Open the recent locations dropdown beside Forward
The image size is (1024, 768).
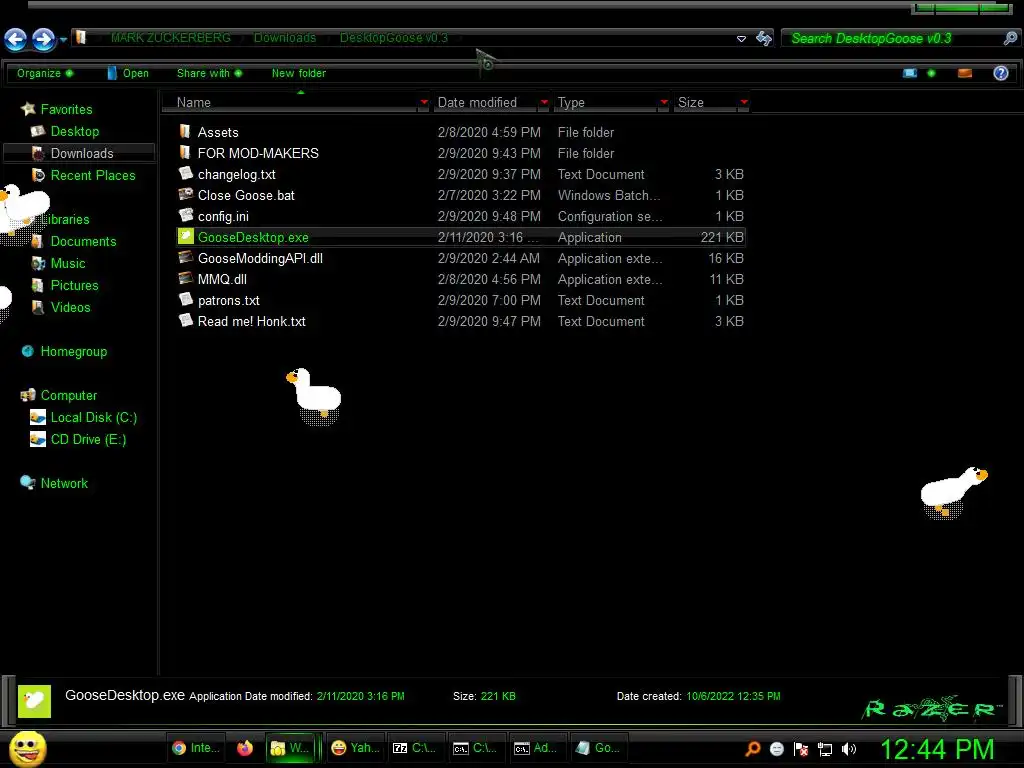click(x=63, y=40)
